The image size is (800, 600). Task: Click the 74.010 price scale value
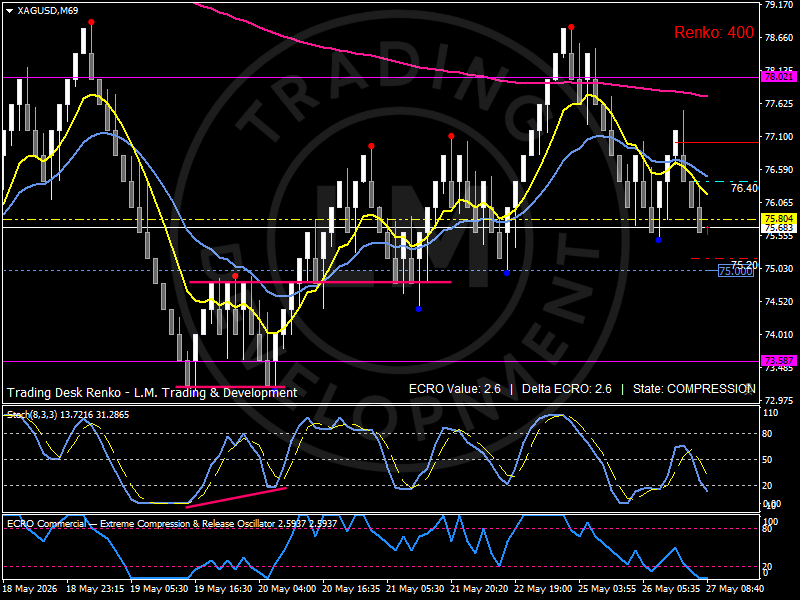[779, 334]
